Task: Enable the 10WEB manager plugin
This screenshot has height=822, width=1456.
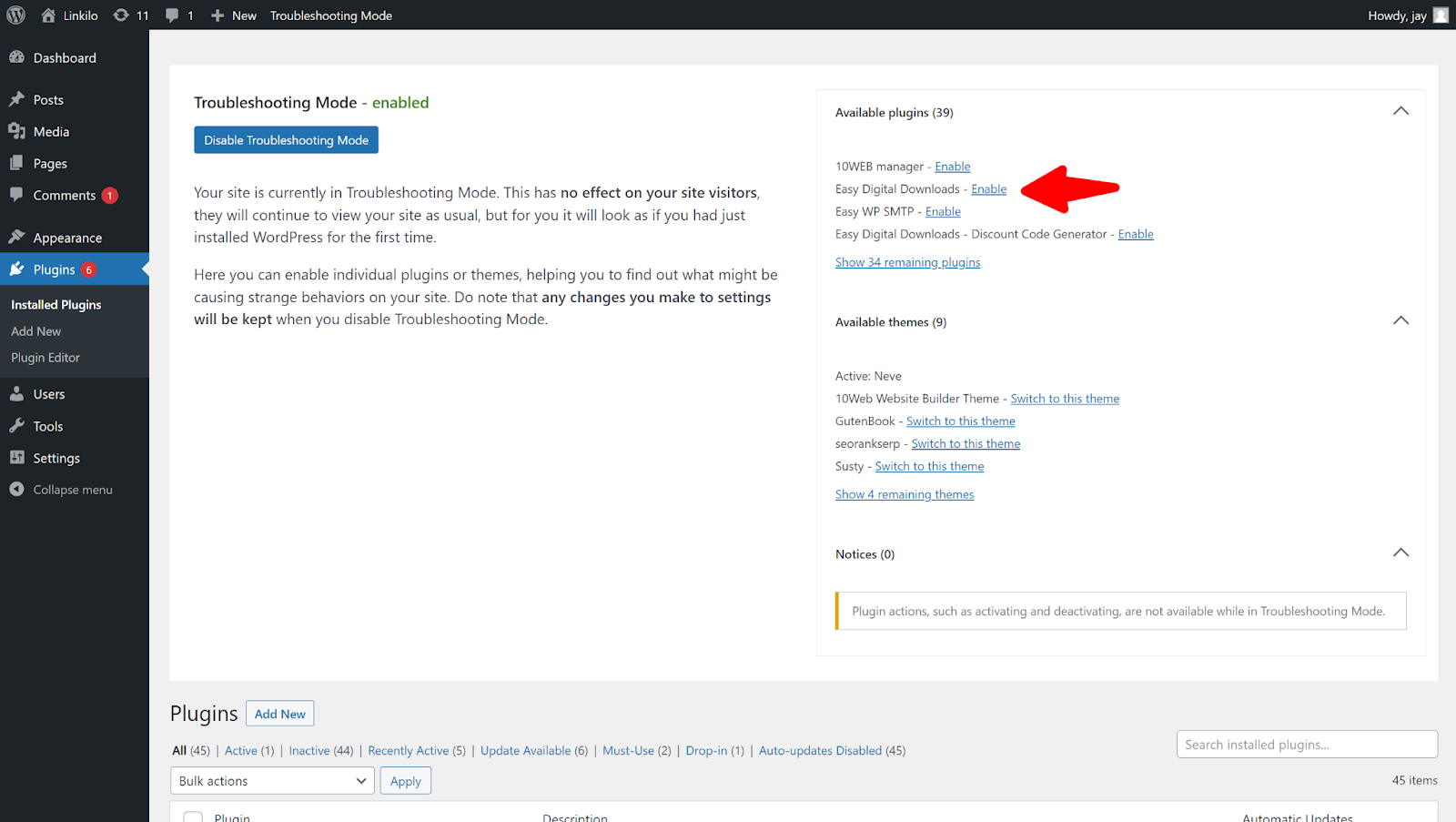Action: click(953, 167)
